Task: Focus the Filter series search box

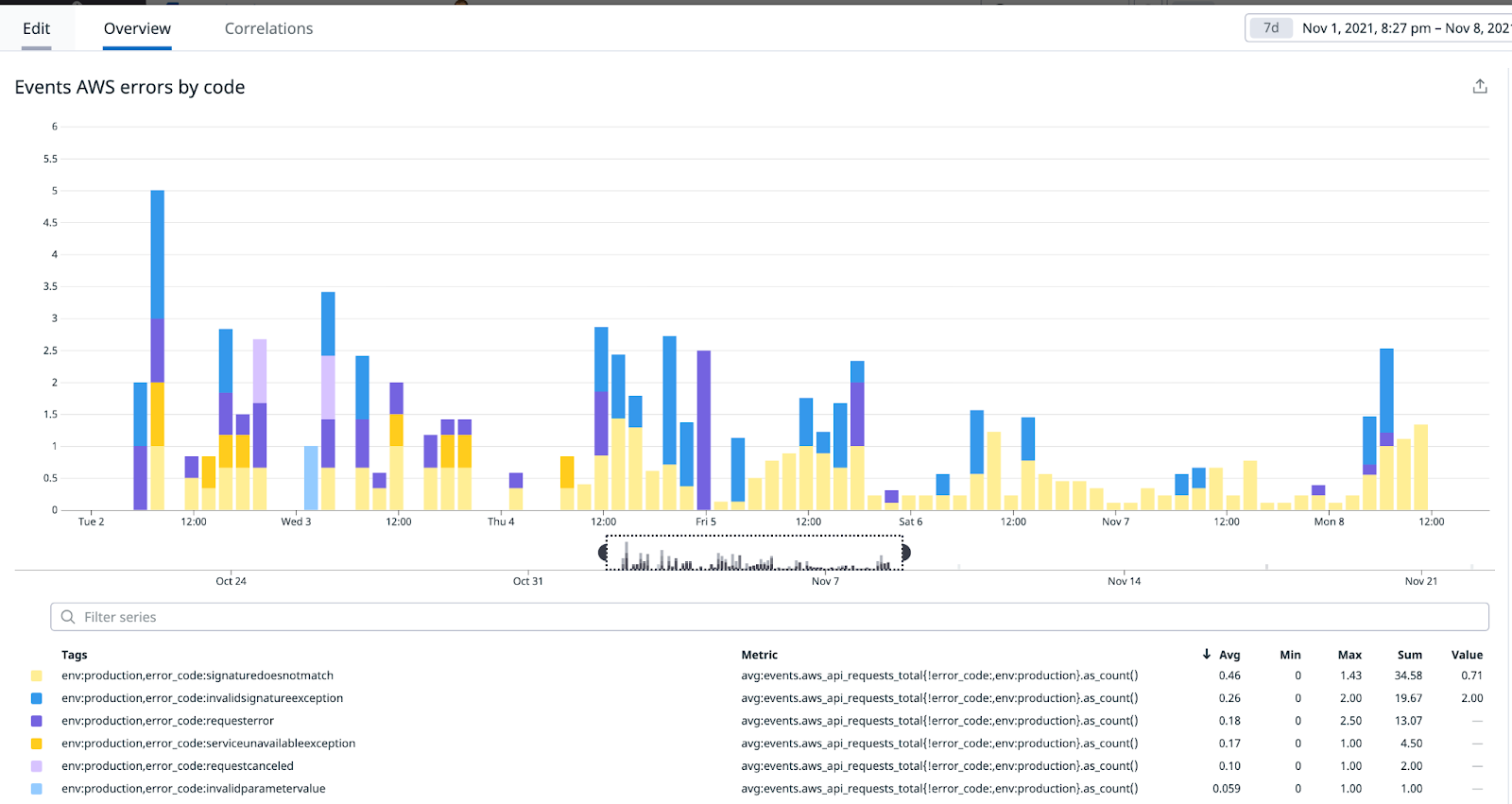Action: (769, 617)
